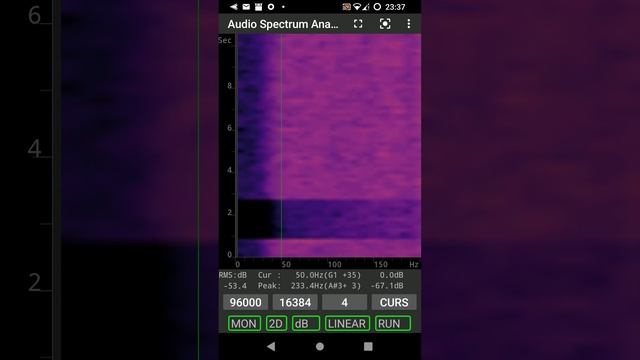Open the three-dot overflow menu
The image size is (640, 360).
[x=409, y=24]
